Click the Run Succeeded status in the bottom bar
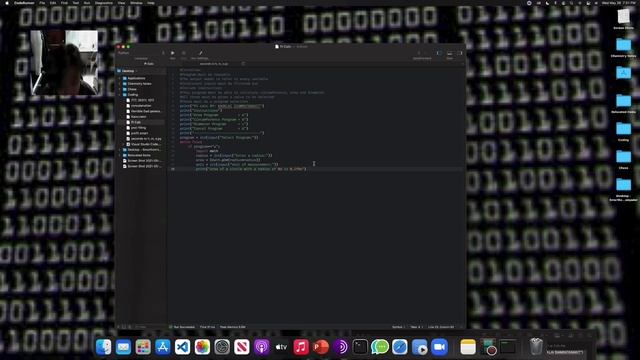640x360 pixels. (x=182, y=327)
